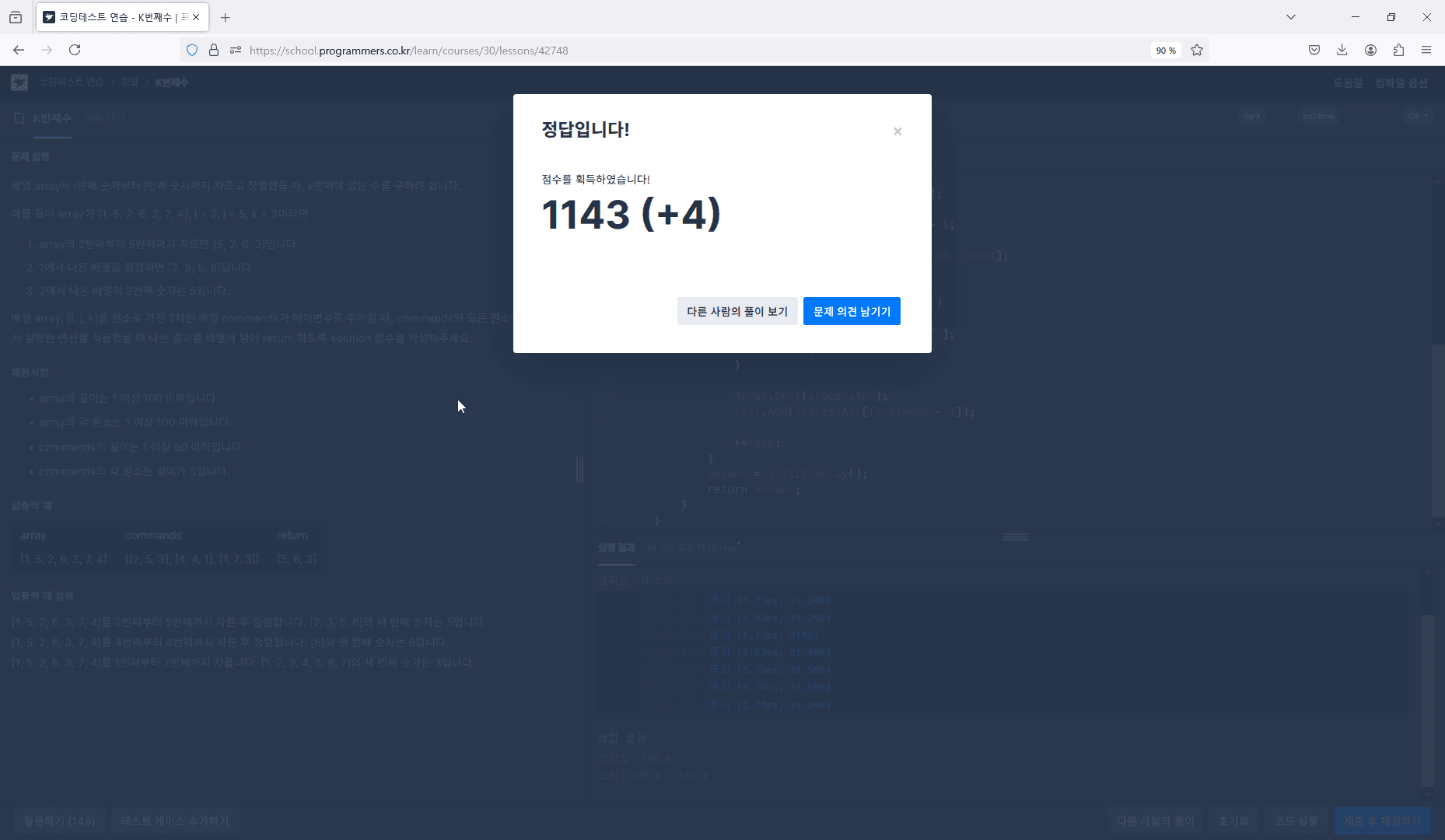Bookmark this page with the star icon
1445x840 pixels.
coord(1197,50)
